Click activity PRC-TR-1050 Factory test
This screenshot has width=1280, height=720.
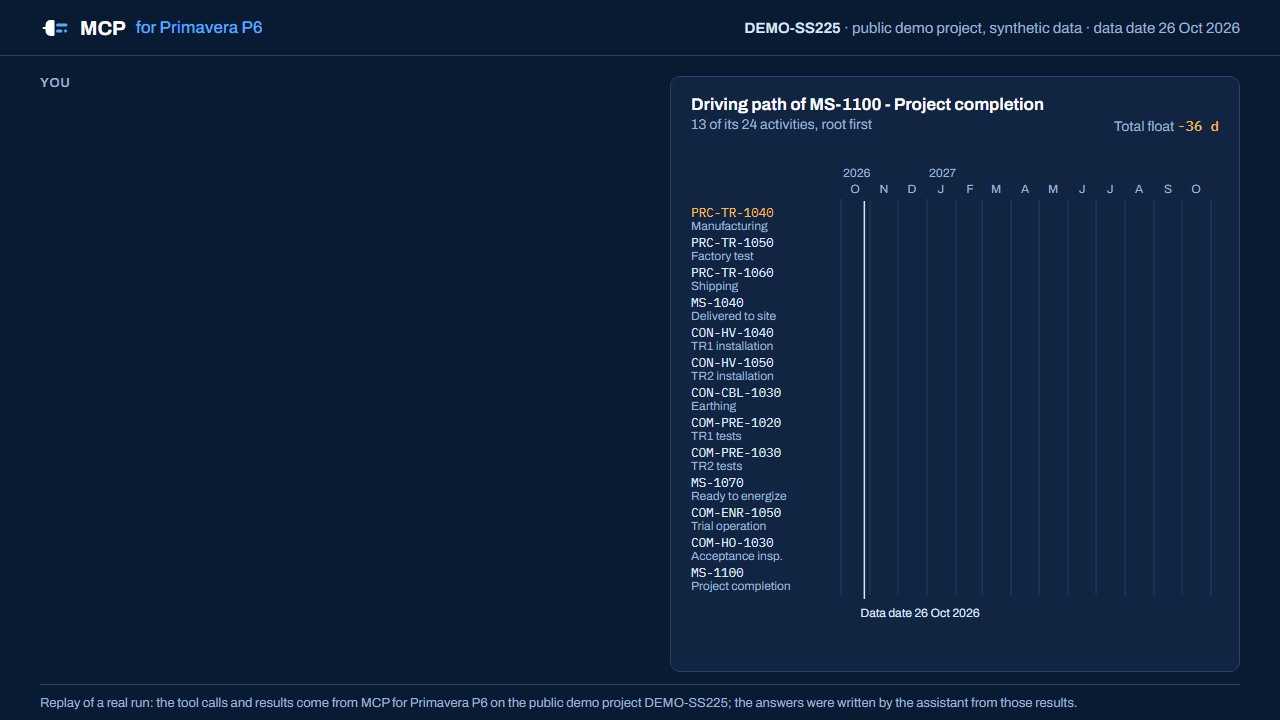tap(732, 249)
